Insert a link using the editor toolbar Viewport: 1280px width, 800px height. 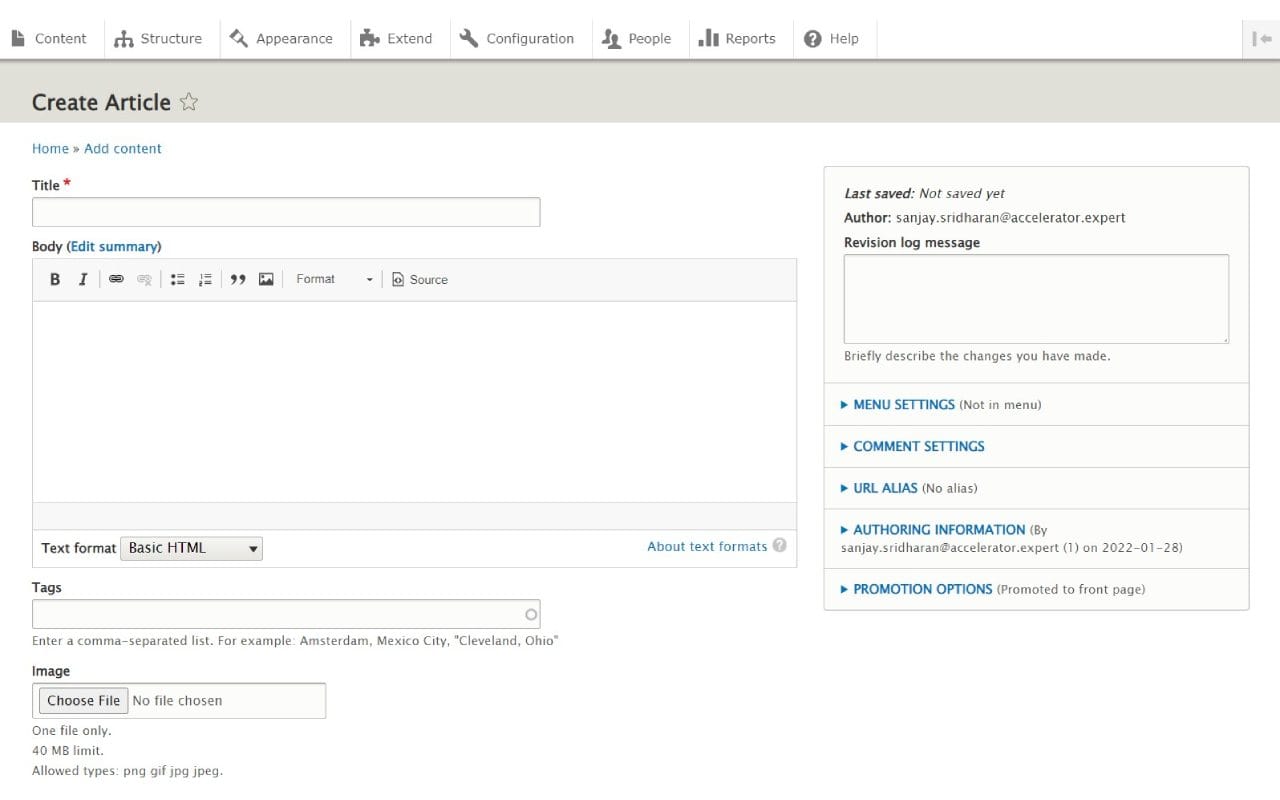point(116,279)
